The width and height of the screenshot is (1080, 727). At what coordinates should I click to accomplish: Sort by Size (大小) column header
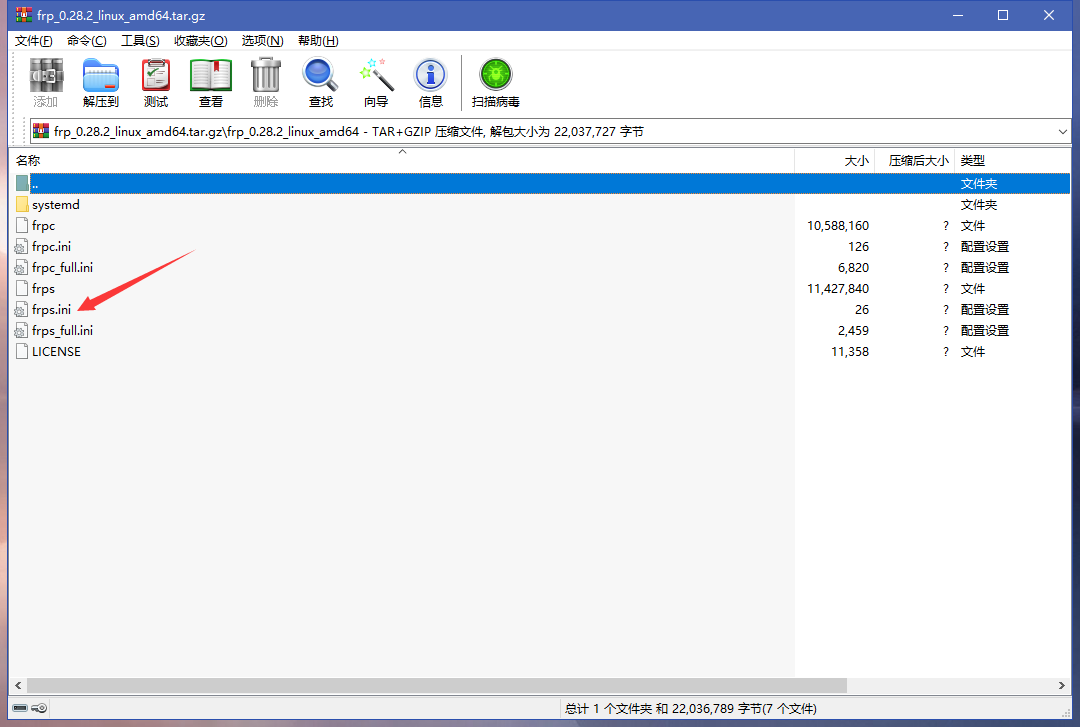[834, 161]
